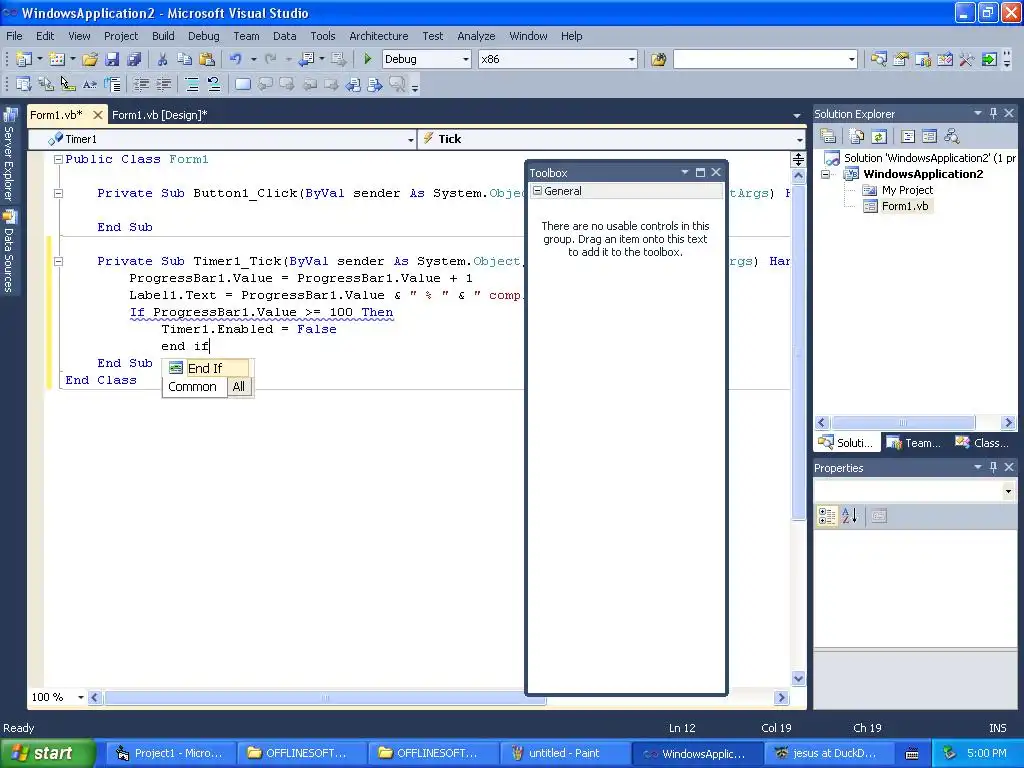Save the current file with the floppy icon

(112, 59)
